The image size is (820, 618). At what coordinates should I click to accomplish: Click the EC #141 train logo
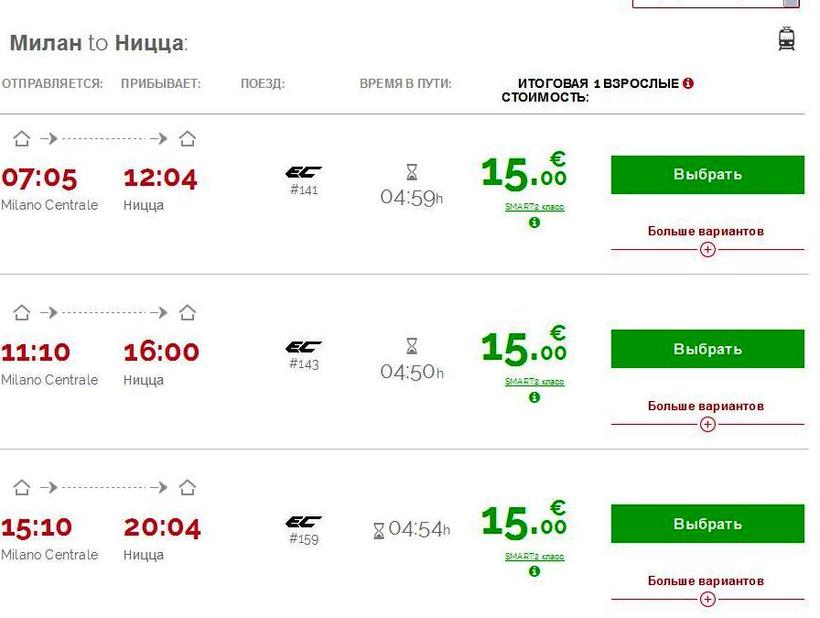[303, 172]
